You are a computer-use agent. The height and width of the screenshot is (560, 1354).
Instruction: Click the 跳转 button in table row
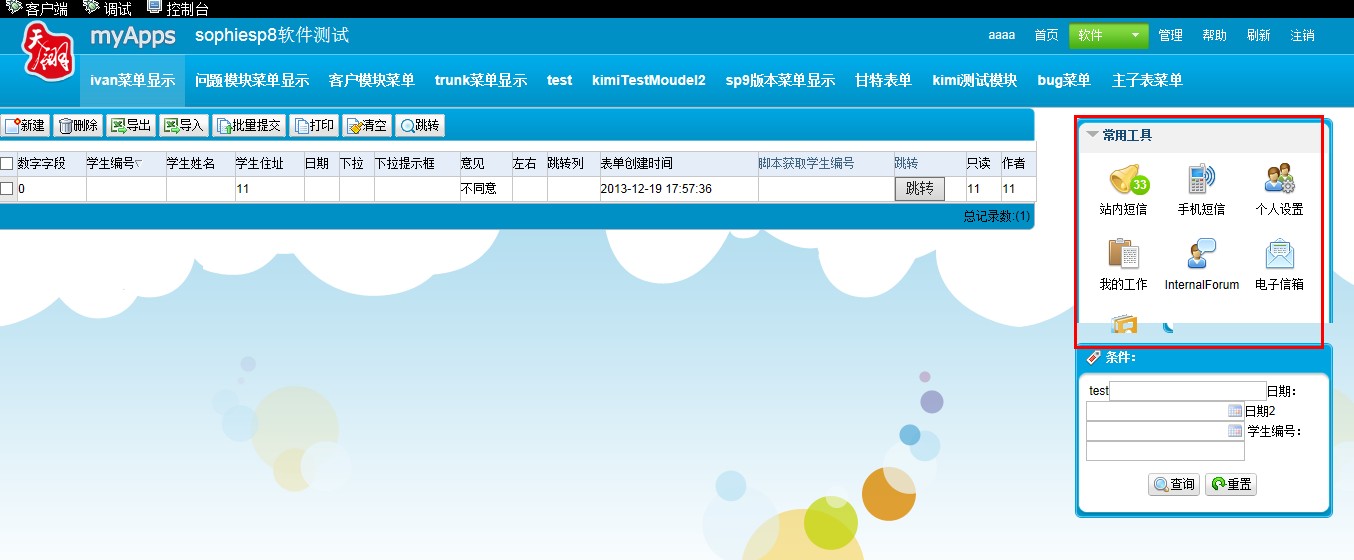pos(919,188)
